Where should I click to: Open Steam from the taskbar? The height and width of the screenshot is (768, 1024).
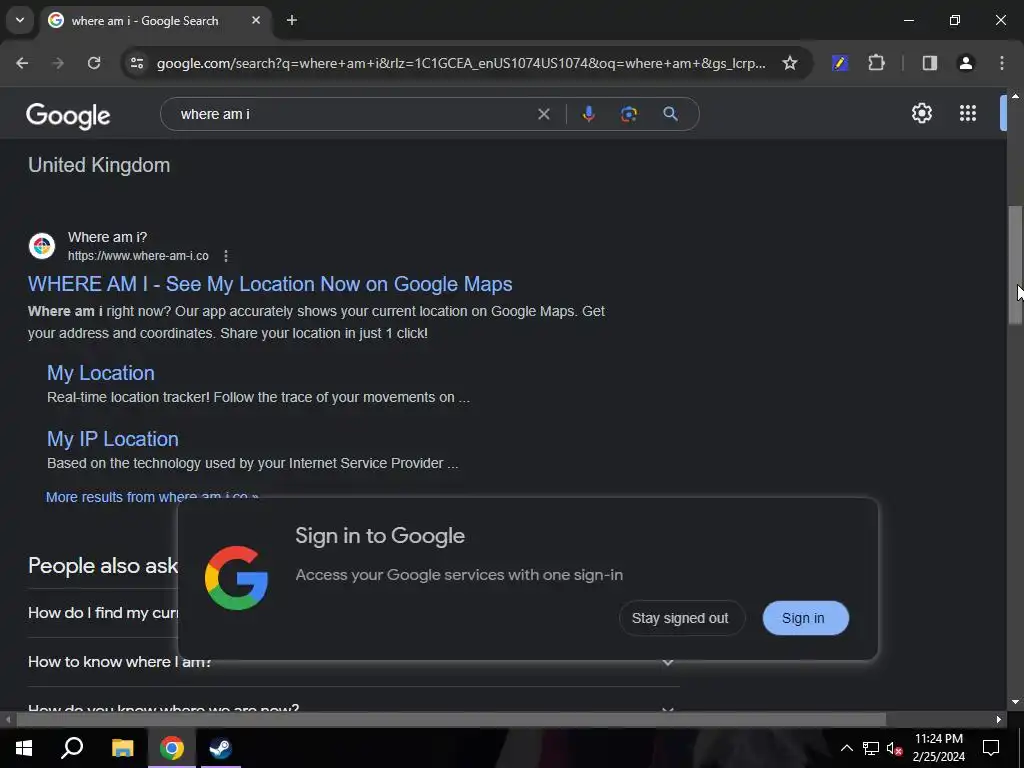pyautogui.click(x=220, y=748)
